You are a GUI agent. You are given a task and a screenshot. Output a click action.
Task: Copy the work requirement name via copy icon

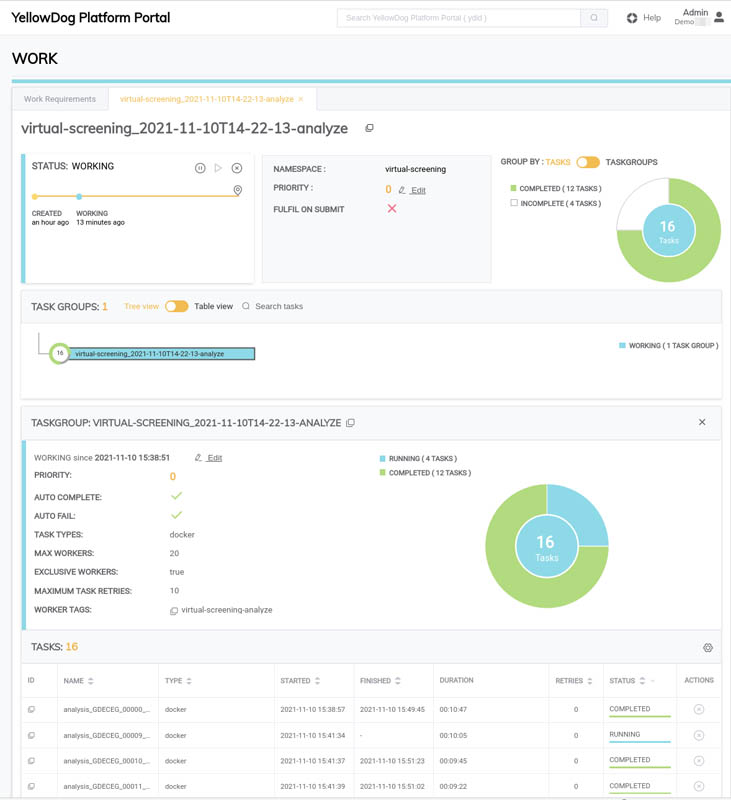click(369, 129)
